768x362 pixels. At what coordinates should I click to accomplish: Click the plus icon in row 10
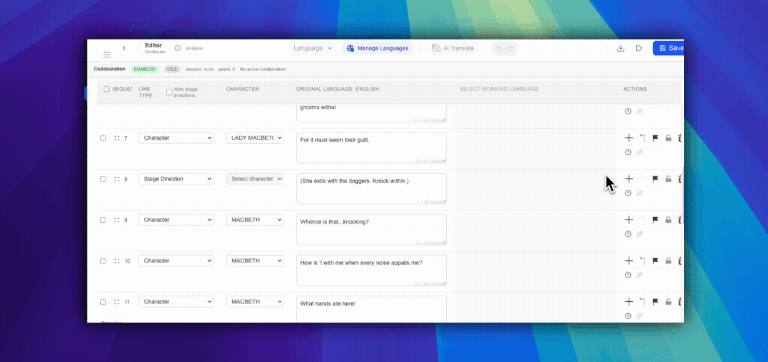[629, 261]
